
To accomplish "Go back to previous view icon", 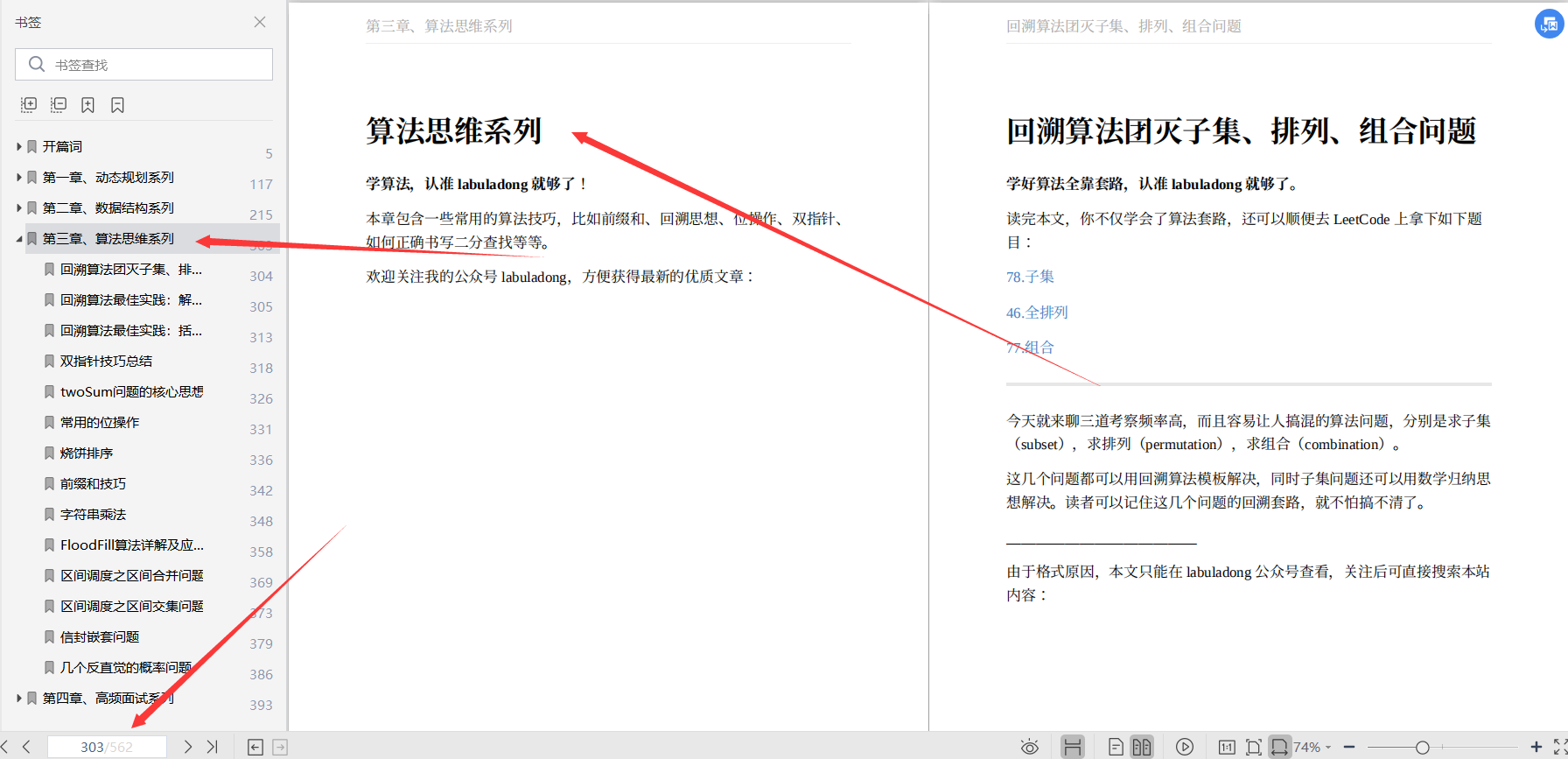I will (x=255, y=747).
